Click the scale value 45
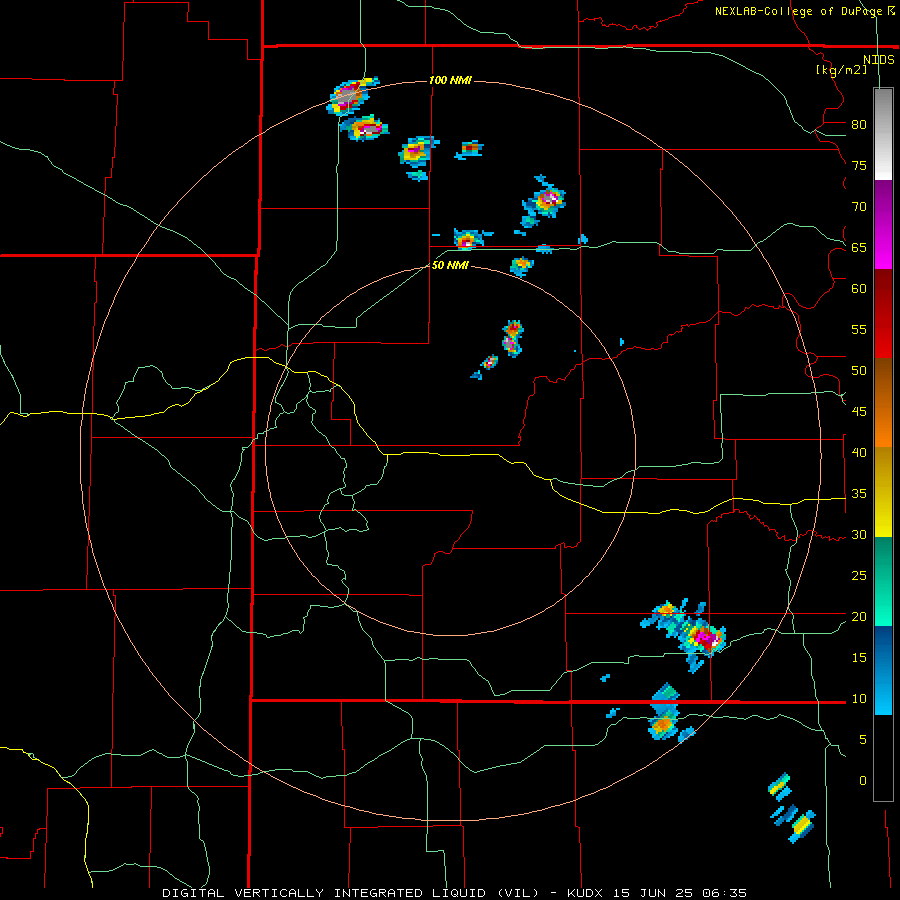 coord(859,412)
